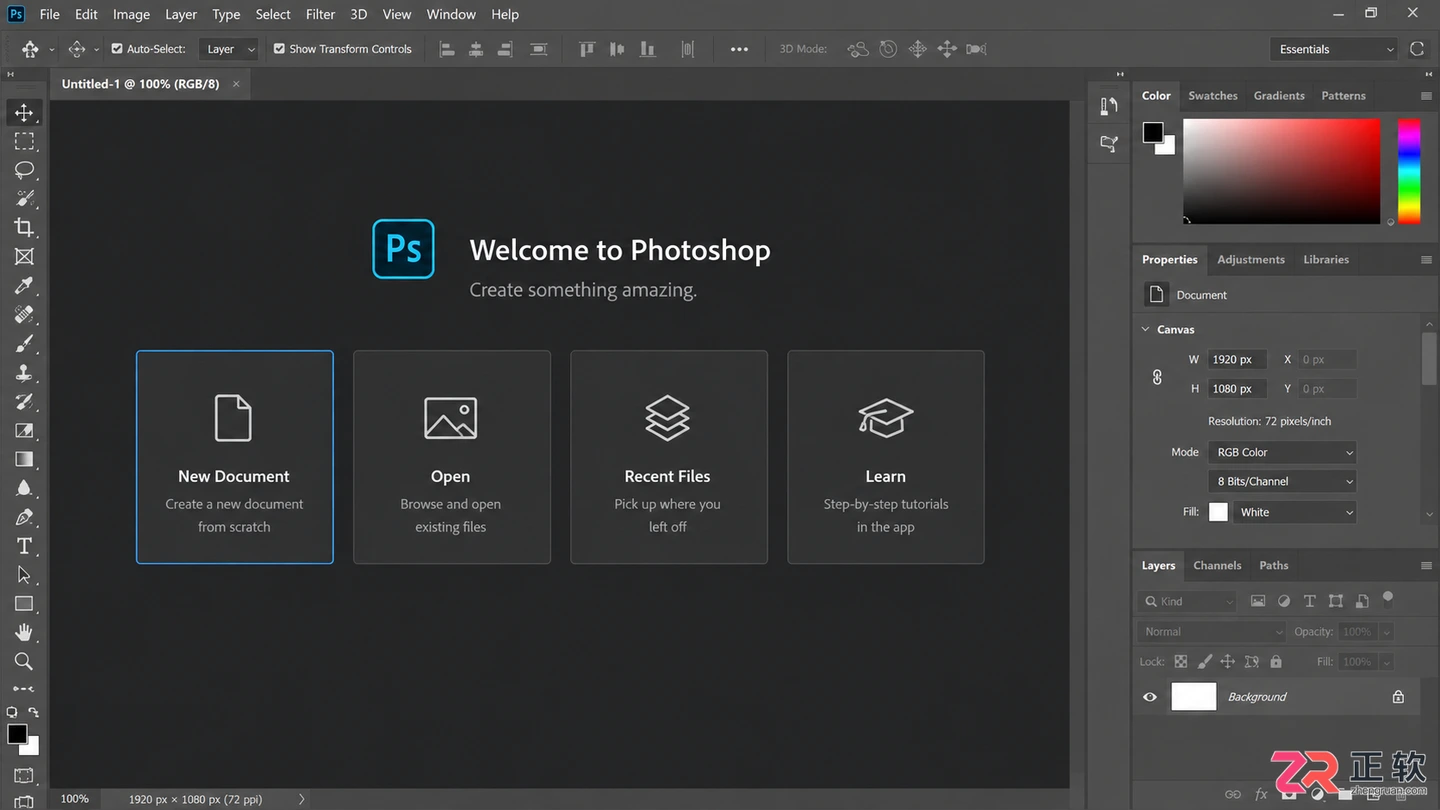Hide the Background layer with the eye icon
Screen dimensions: 1440x810
tap(1150, 697)
